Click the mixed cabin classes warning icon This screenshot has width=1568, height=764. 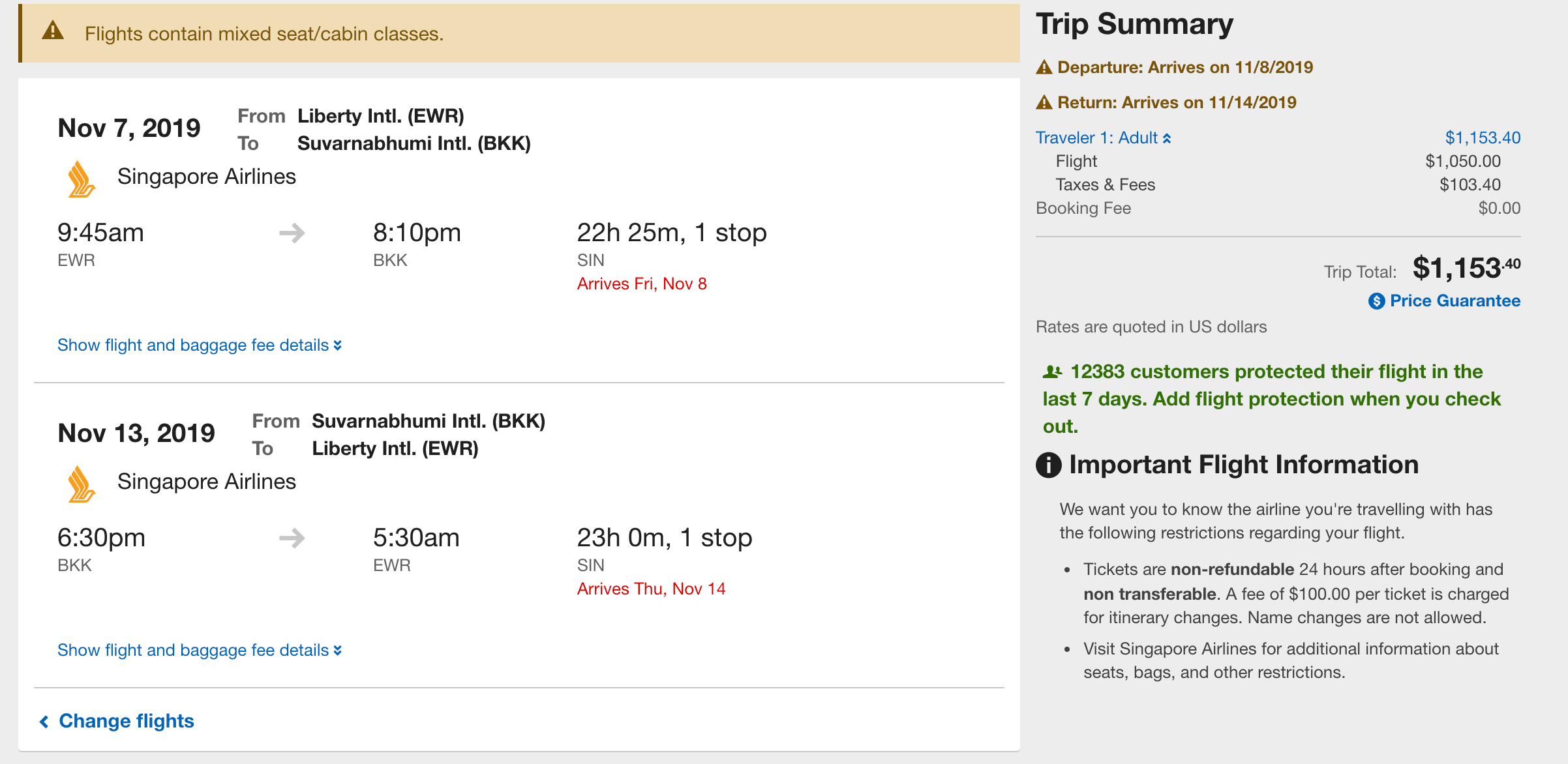[53, 31]
